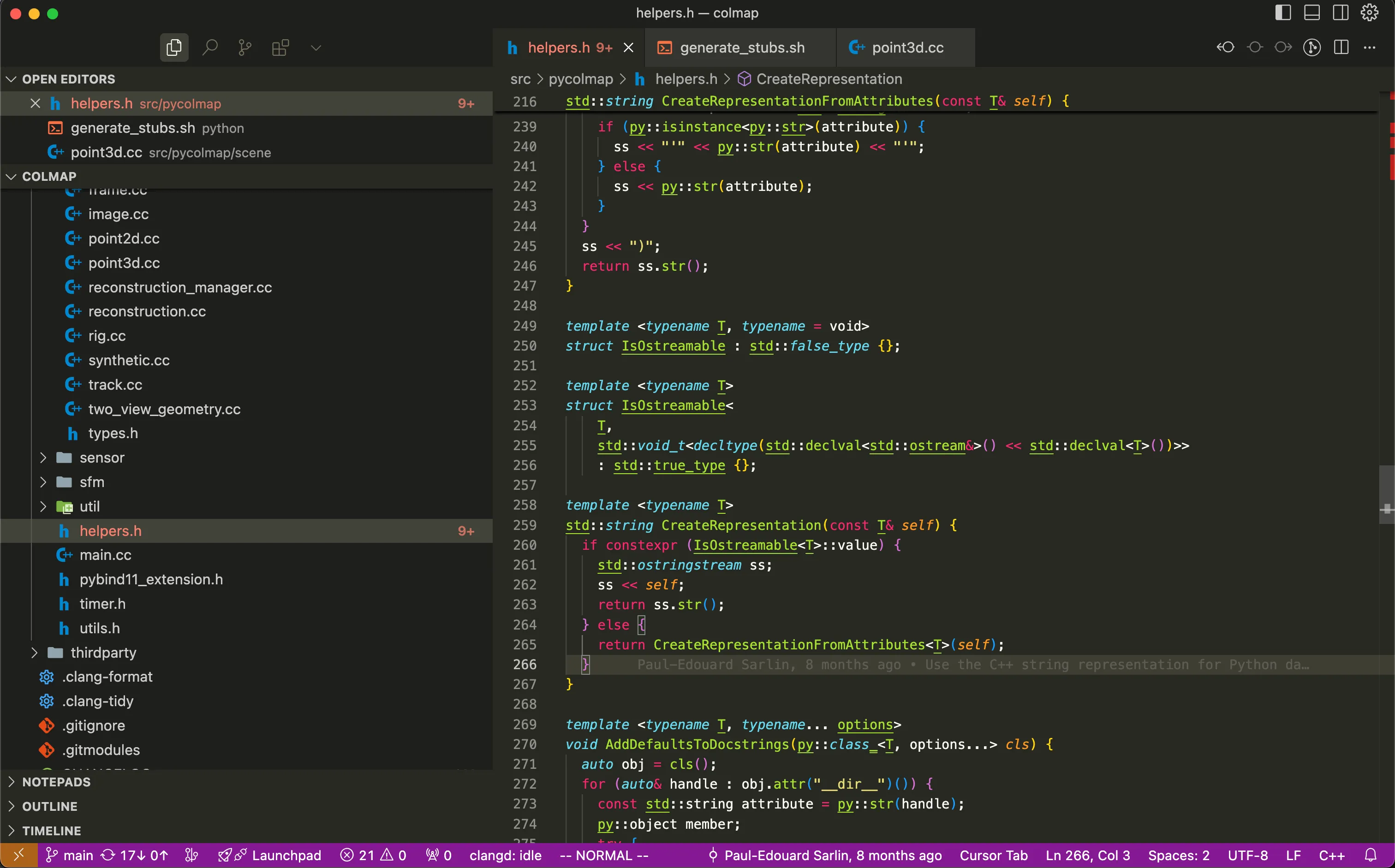Open the Problems panel showing 21 errors
This screenshot has width=1395, height=868.
point(373,855)
